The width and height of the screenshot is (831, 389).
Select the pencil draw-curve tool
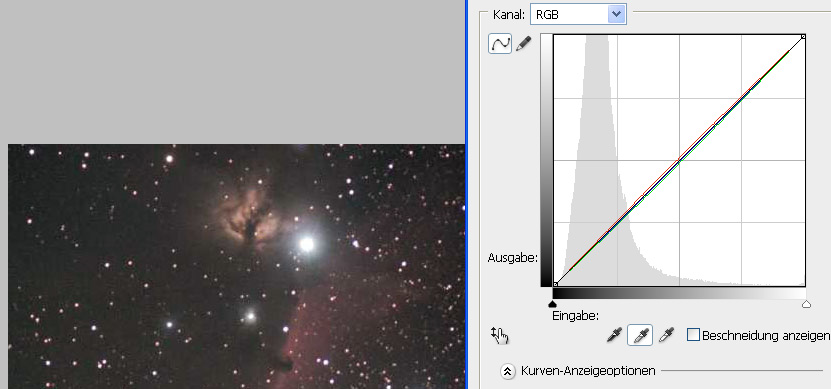(523, 43)
